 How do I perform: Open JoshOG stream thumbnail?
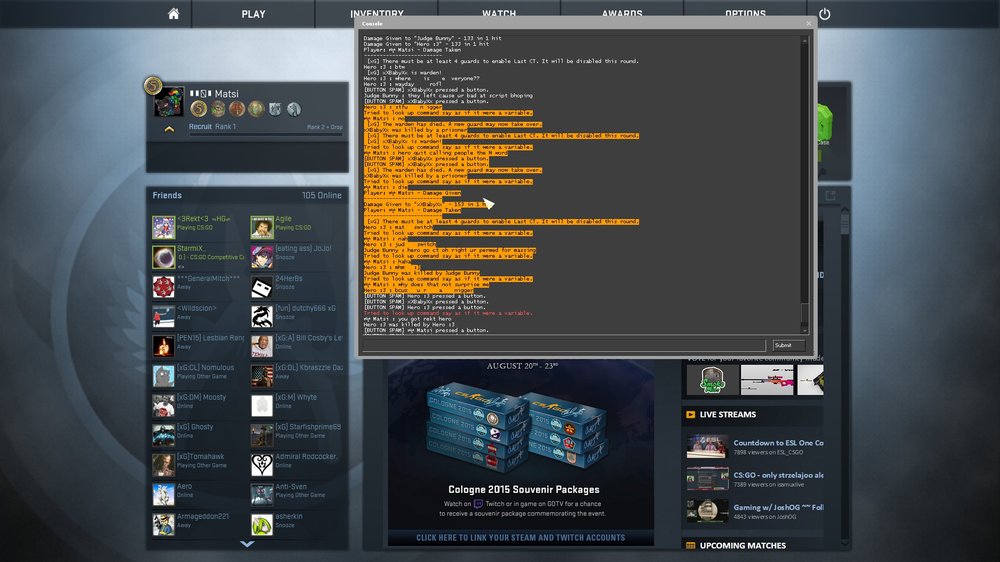pyautogui.click(x=707, y=510)
